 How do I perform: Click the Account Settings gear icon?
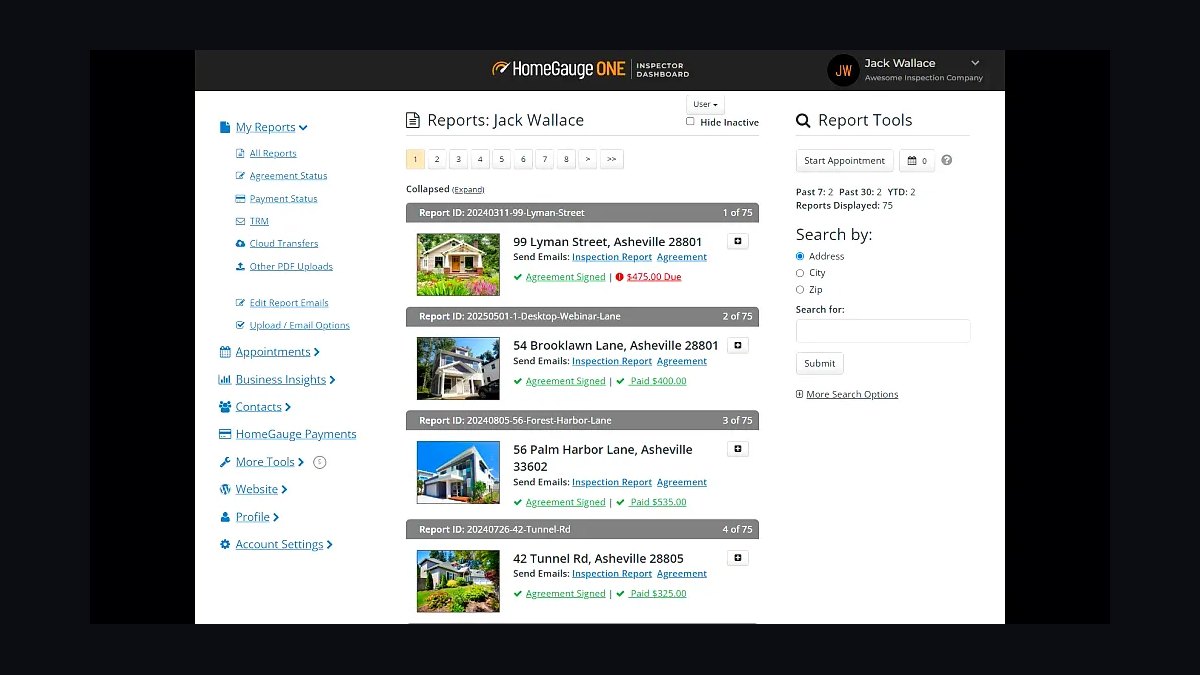point(225,545)
